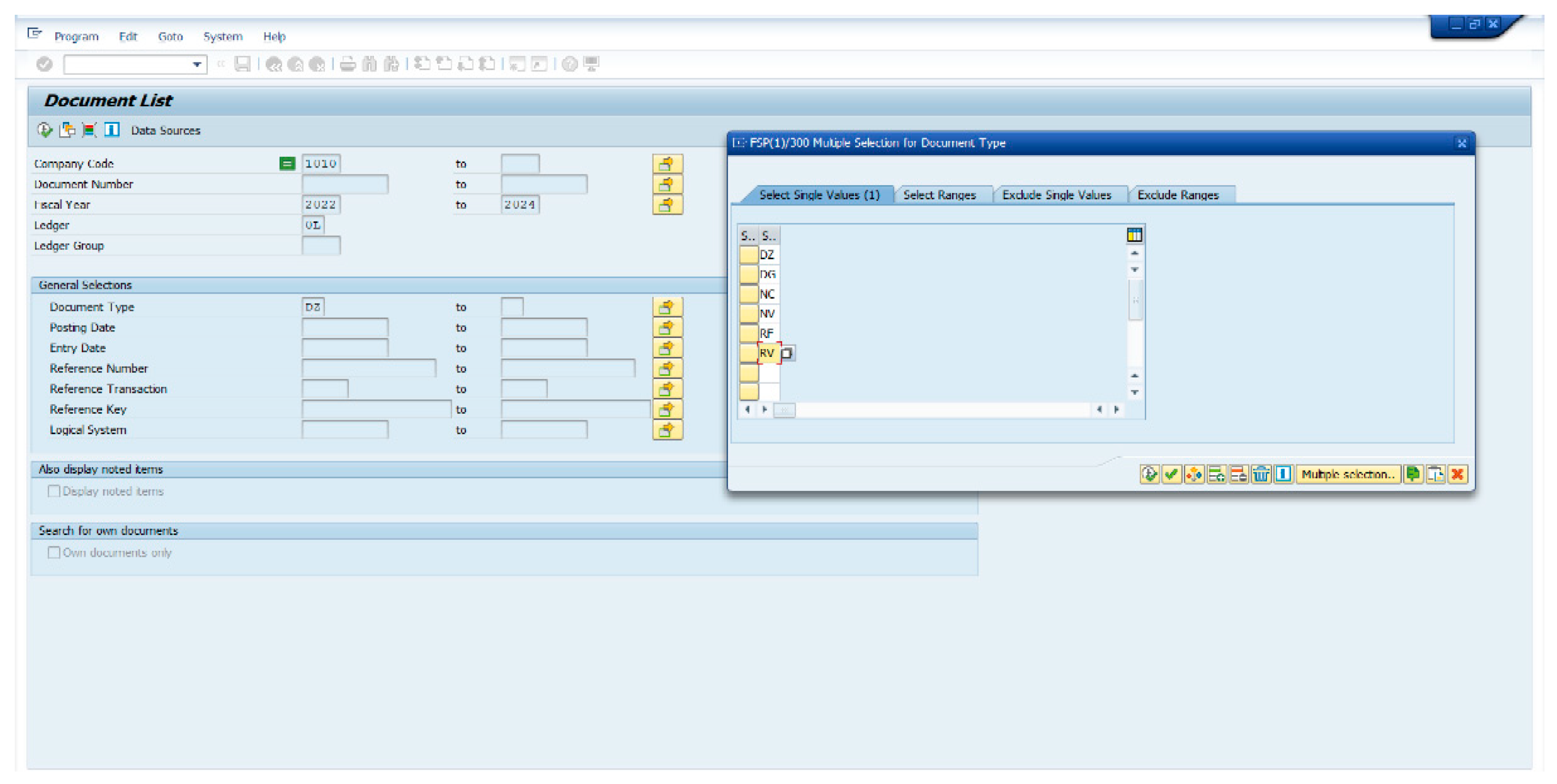
Task: Click the popup grid vertical scrollbar handle
Action: [x=1135, y=300]
